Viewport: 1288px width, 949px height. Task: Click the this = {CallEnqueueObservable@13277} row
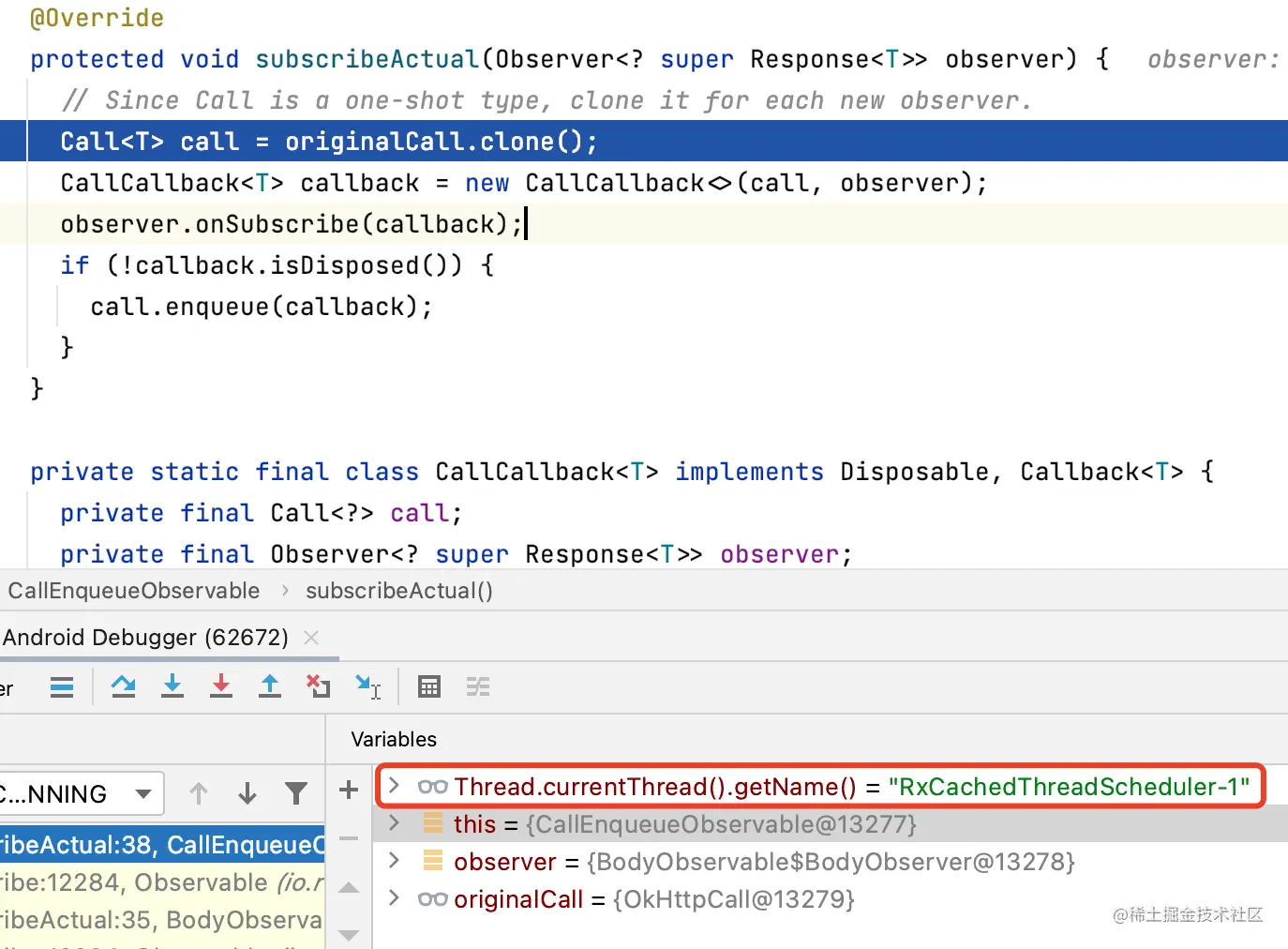831,823
